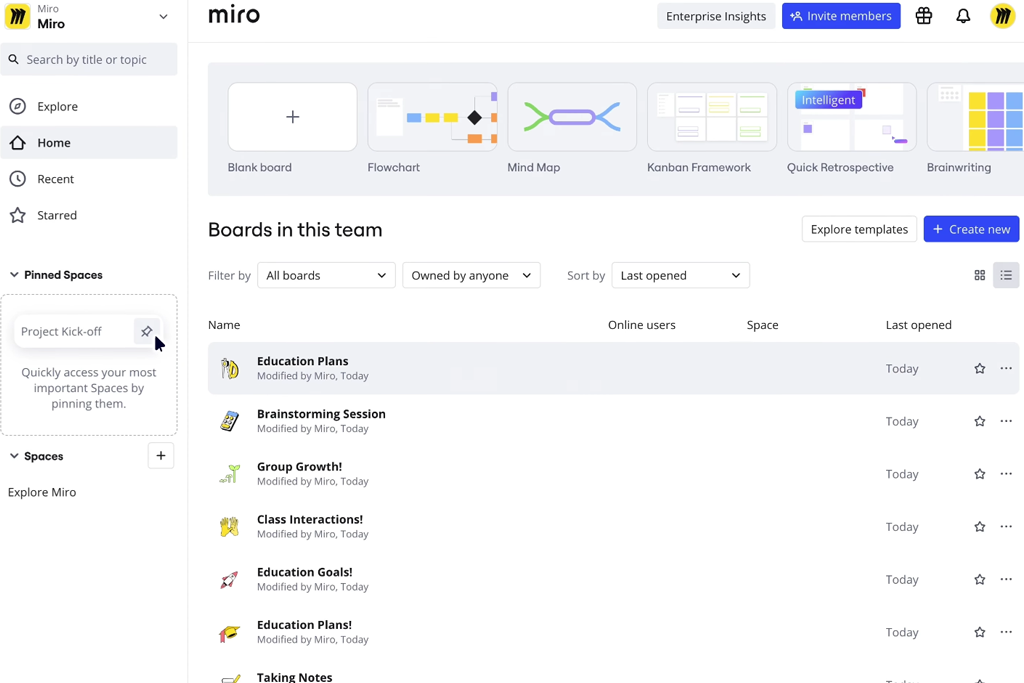The width and height of the screenshot is (1024, 683).
Task: Click the Class Interactions! hands icon
Action: tap(229, 527)
